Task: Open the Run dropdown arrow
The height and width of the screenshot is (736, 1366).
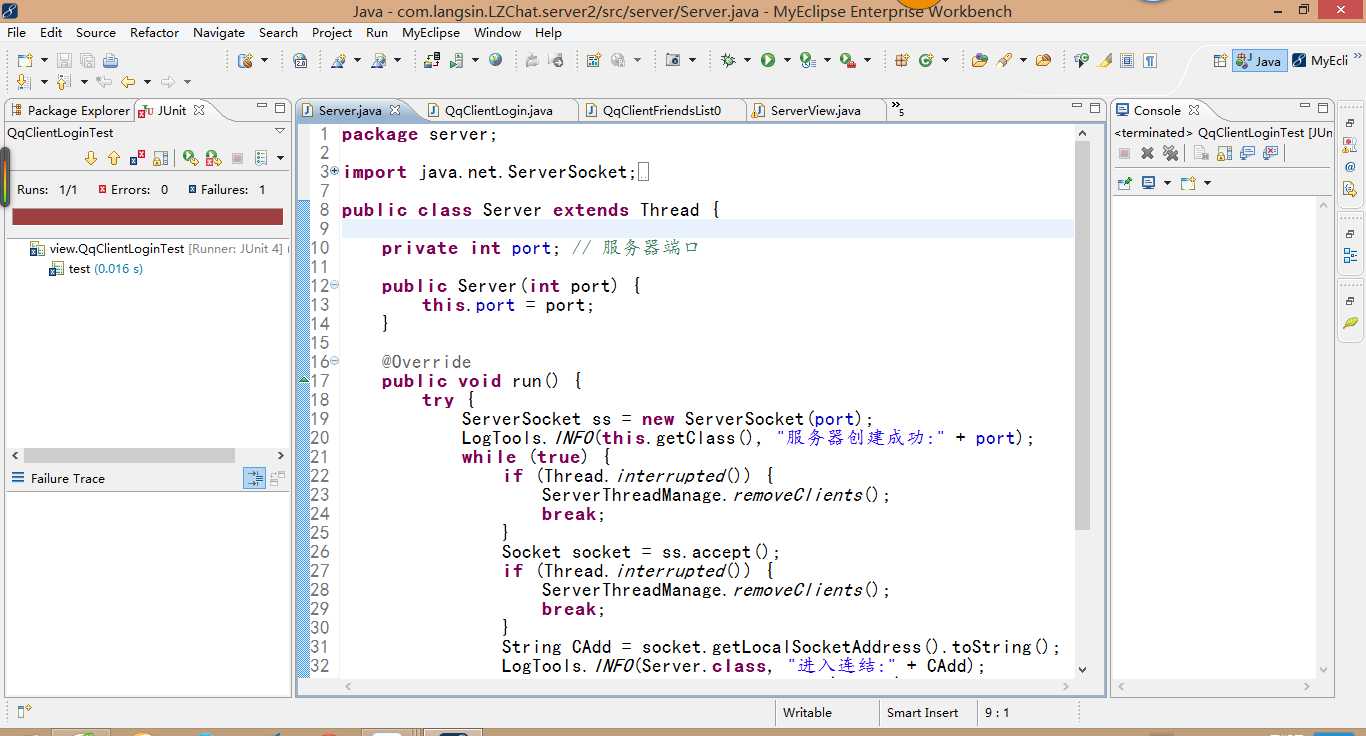Action: 787,61
